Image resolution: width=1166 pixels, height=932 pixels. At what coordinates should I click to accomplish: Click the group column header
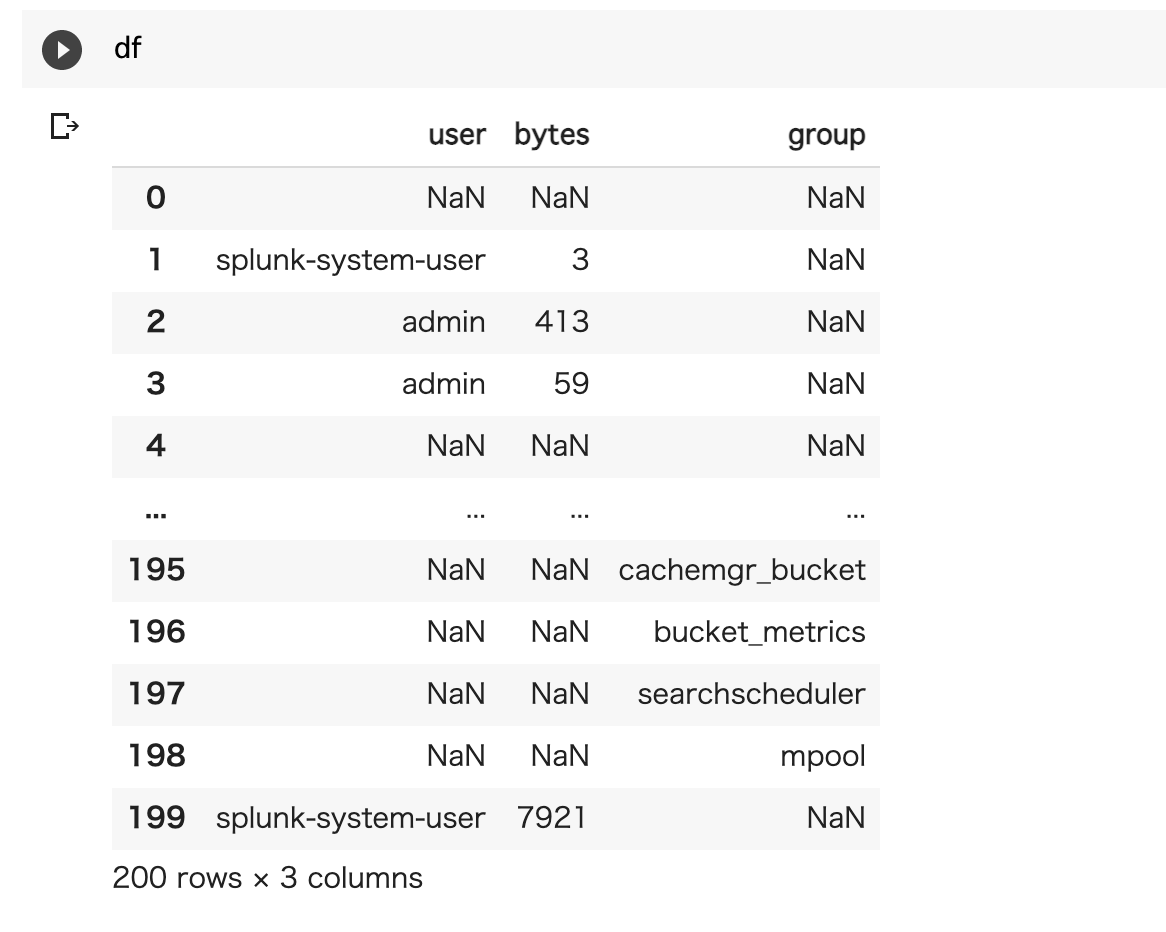click(x=826, y=134)
